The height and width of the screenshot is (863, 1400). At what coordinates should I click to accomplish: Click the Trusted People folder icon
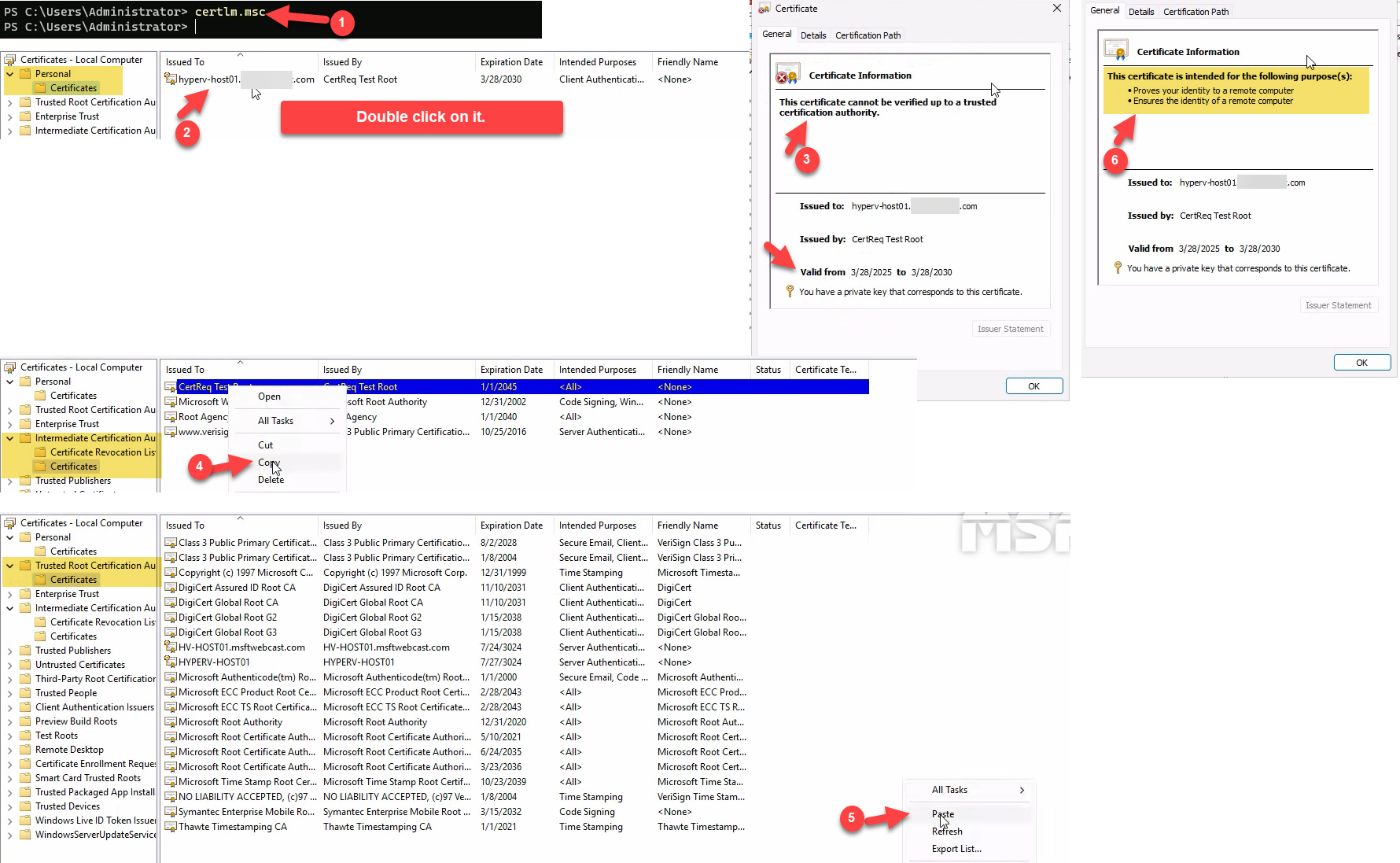coord(25,693)
